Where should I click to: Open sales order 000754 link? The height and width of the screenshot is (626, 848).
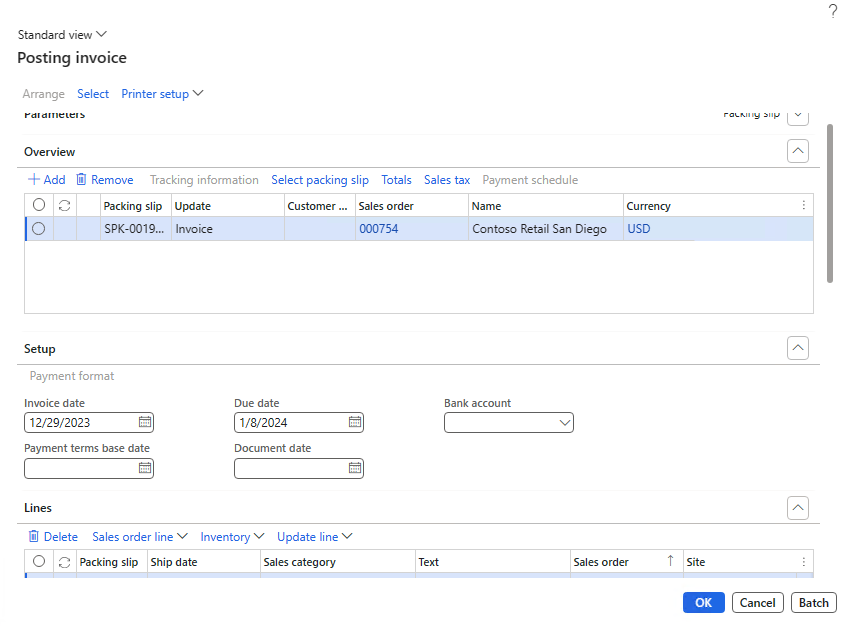tap(379, 229)
